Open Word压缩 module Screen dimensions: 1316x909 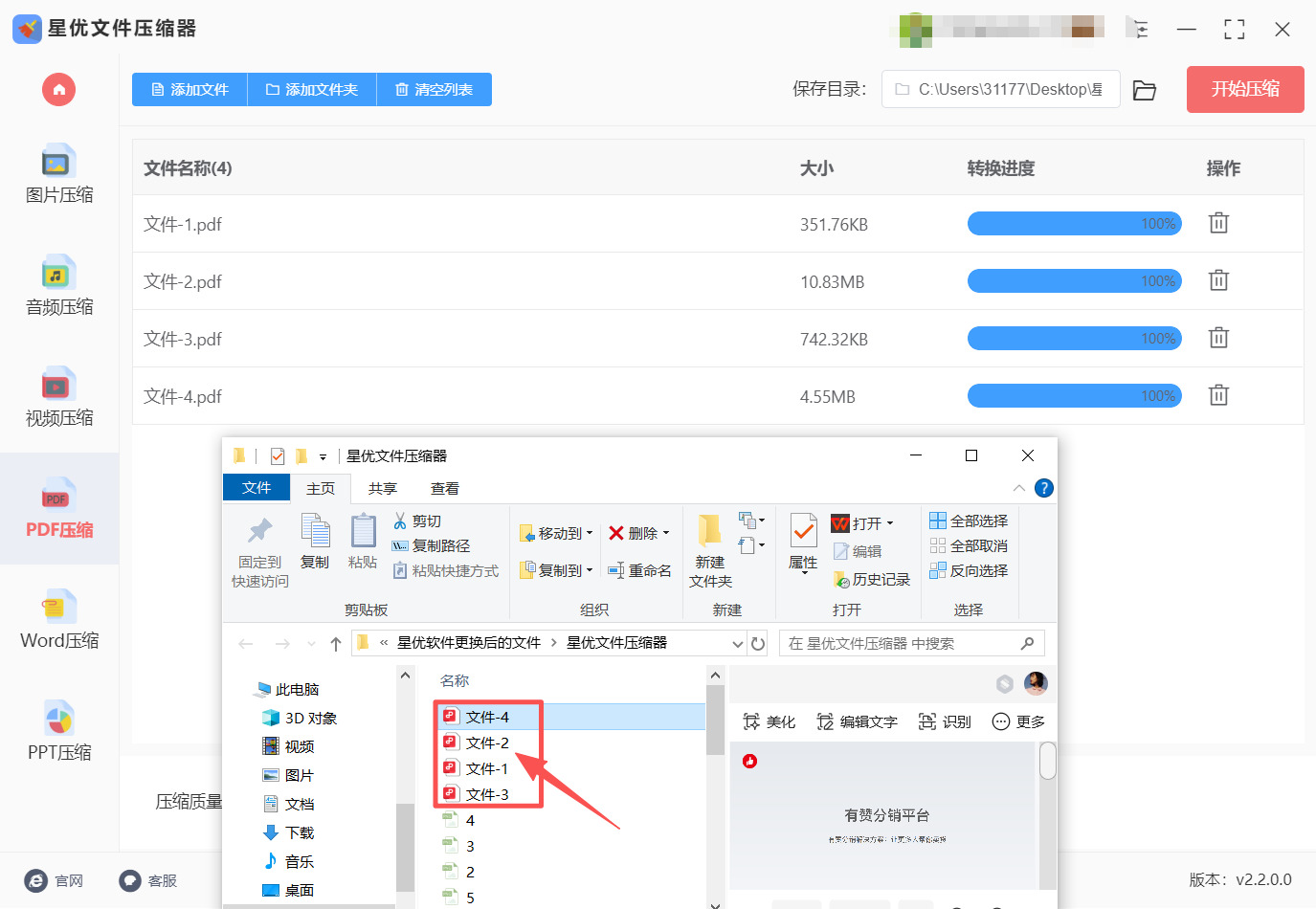(59, 621)
